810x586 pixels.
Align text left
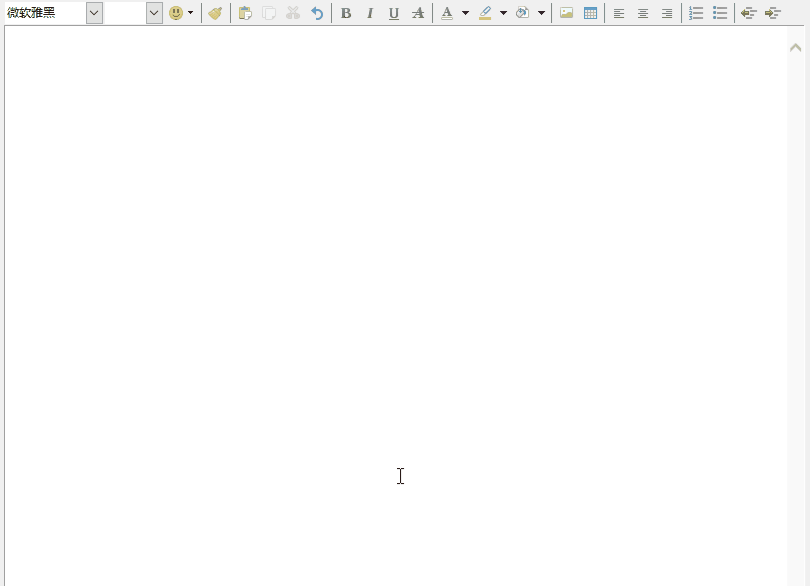[619, 13]
